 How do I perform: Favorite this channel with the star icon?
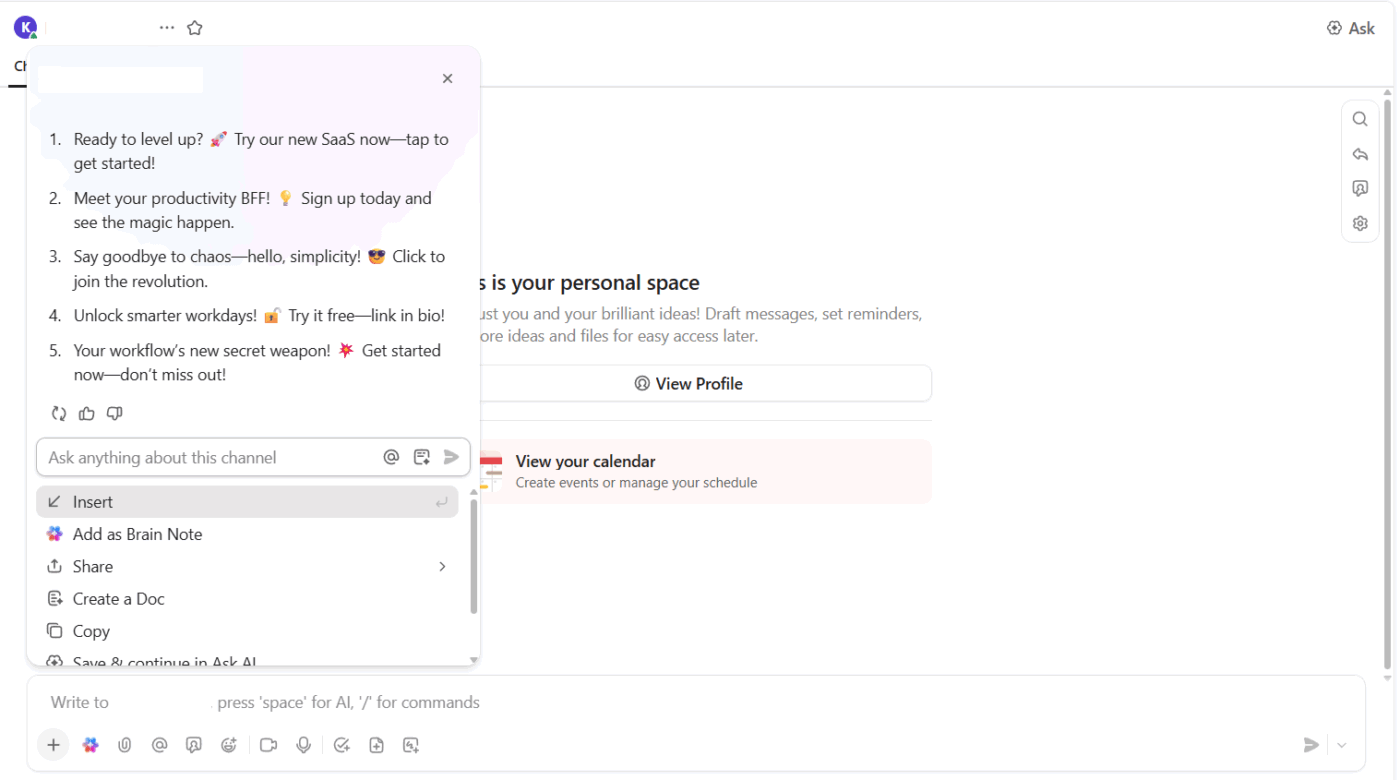195,28
